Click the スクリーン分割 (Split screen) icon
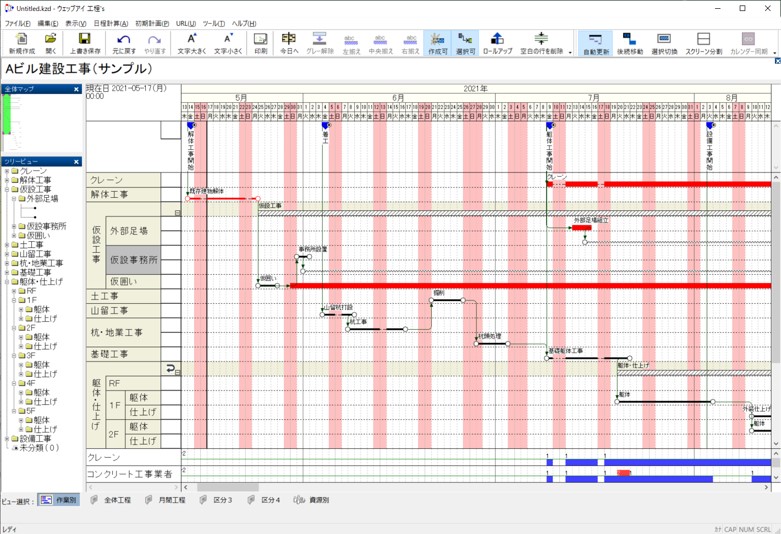The width and height of the screenshot is (781, 534). pyautogui.click(x=703, y=43)
